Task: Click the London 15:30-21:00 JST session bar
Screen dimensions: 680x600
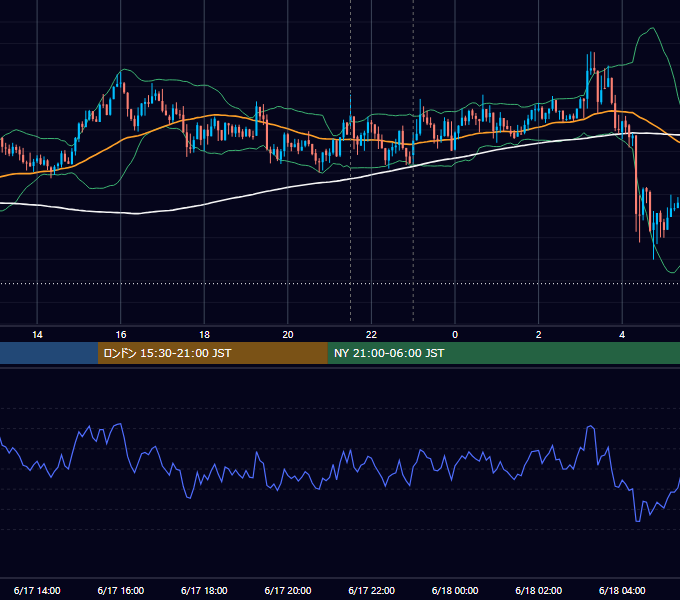Action: tap(212, 353)
